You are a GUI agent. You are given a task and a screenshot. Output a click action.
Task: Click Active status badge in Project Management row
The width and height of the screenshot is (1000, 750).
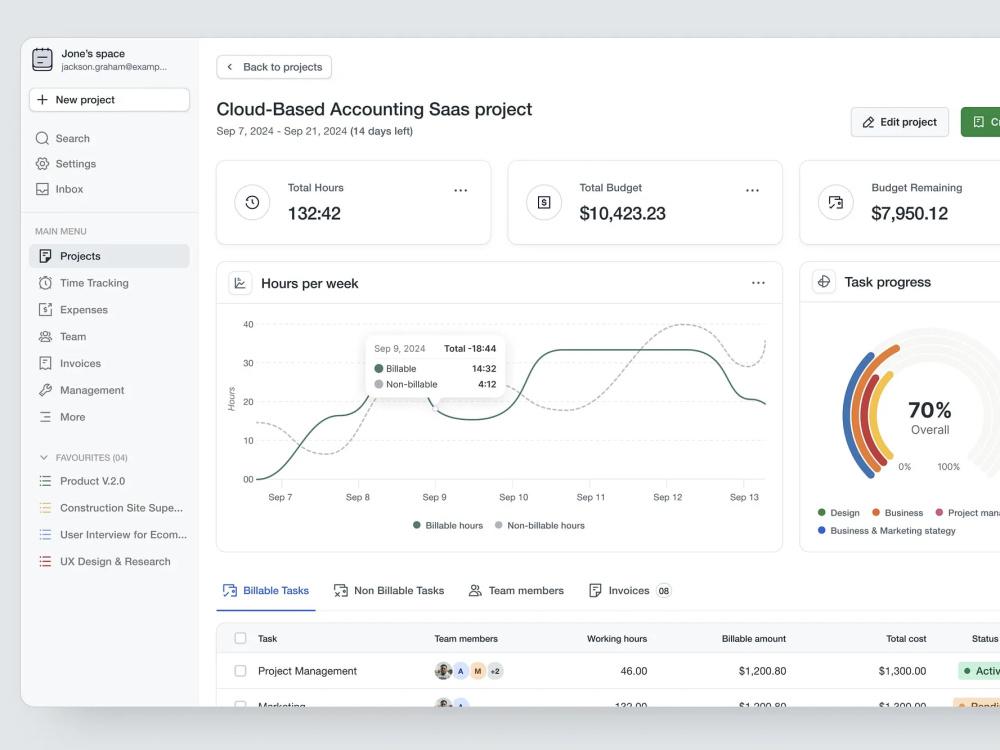click(x=980, y=671)
